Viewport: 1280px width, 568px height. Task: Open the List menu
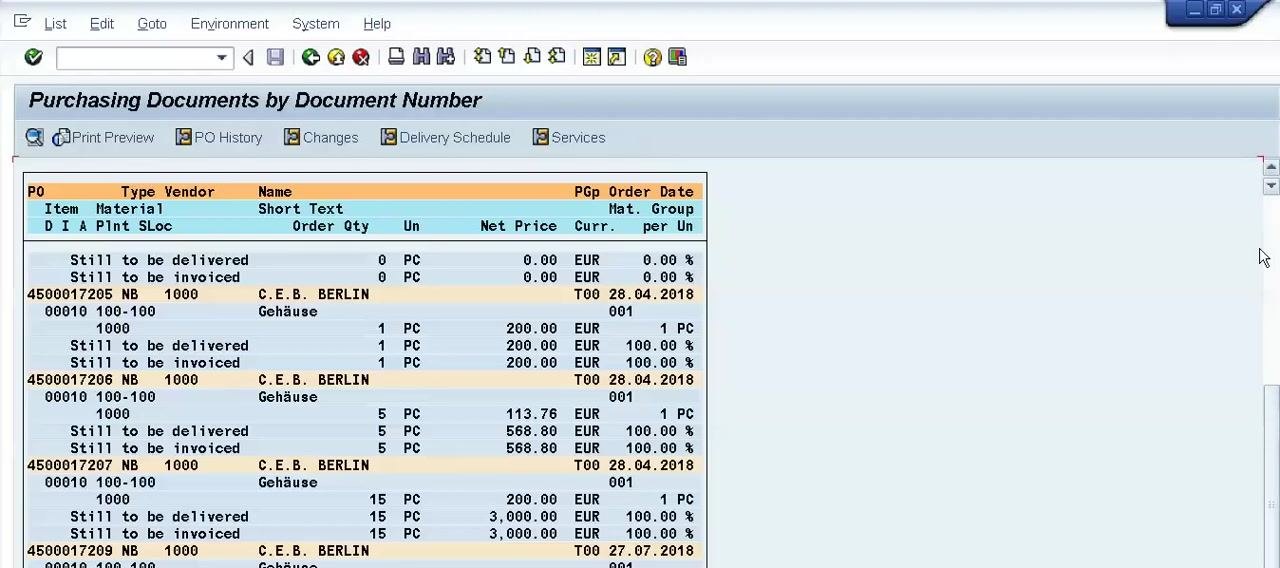55,23
